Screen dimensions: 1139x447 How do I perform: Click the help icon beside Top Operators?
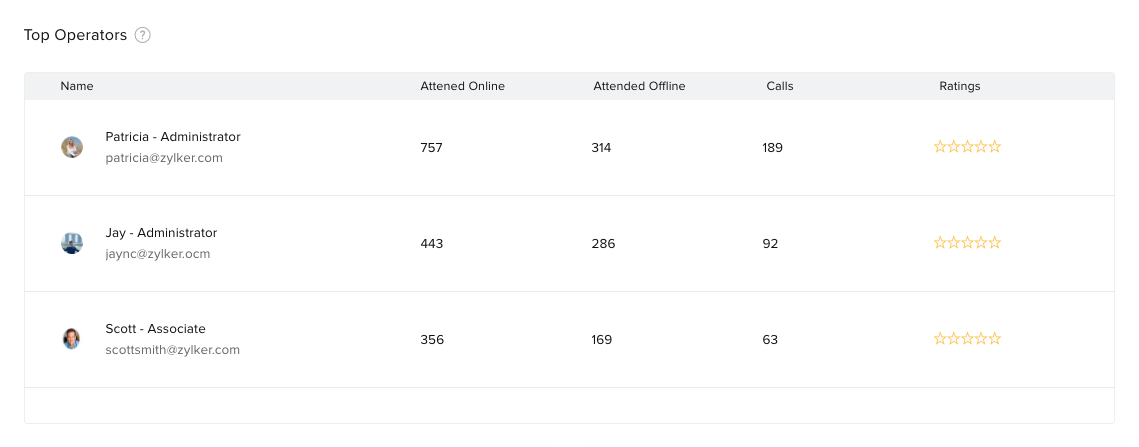click(143, 35)
